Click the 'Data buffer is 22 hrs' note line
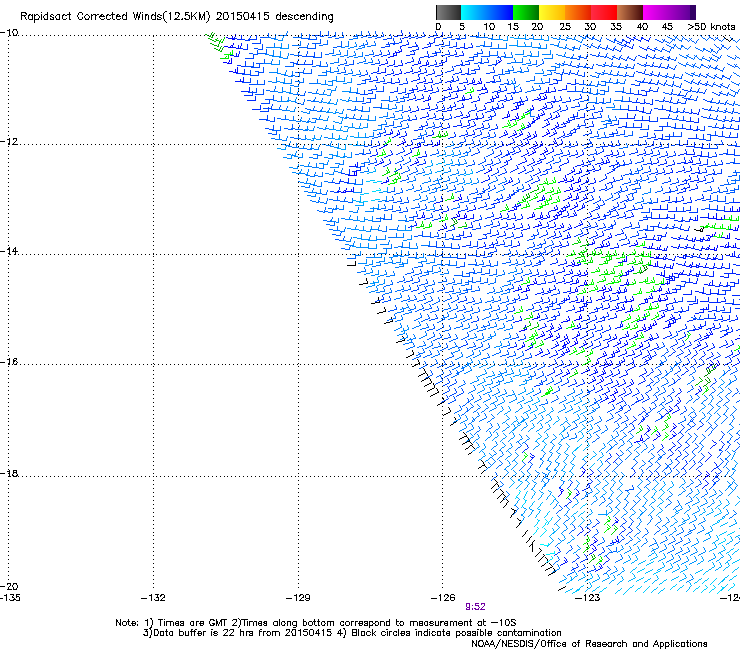The image size is (740, 650). tap(352, 633)
